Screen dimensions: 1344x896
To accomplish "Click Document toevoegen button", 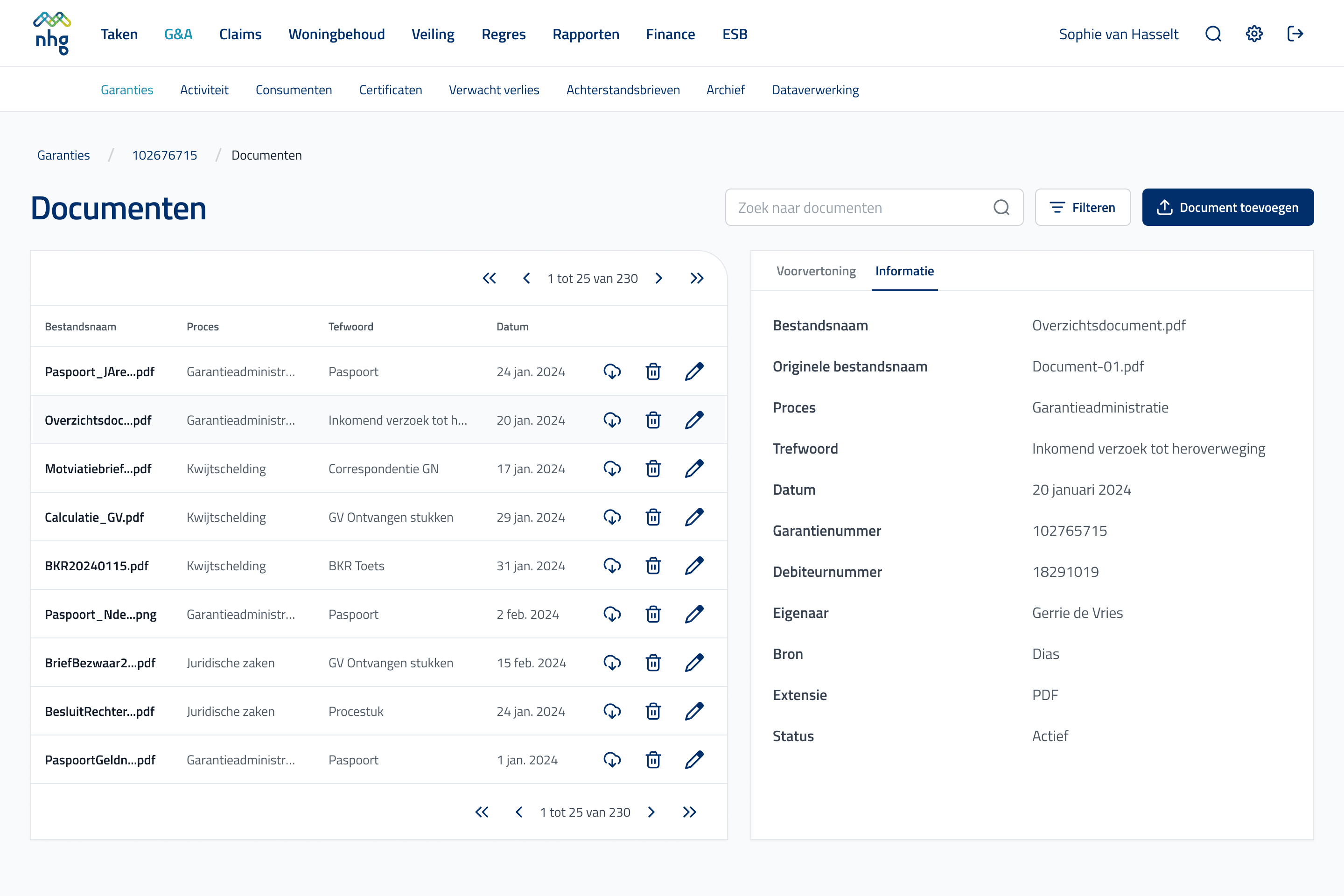I will (1227, 207).
